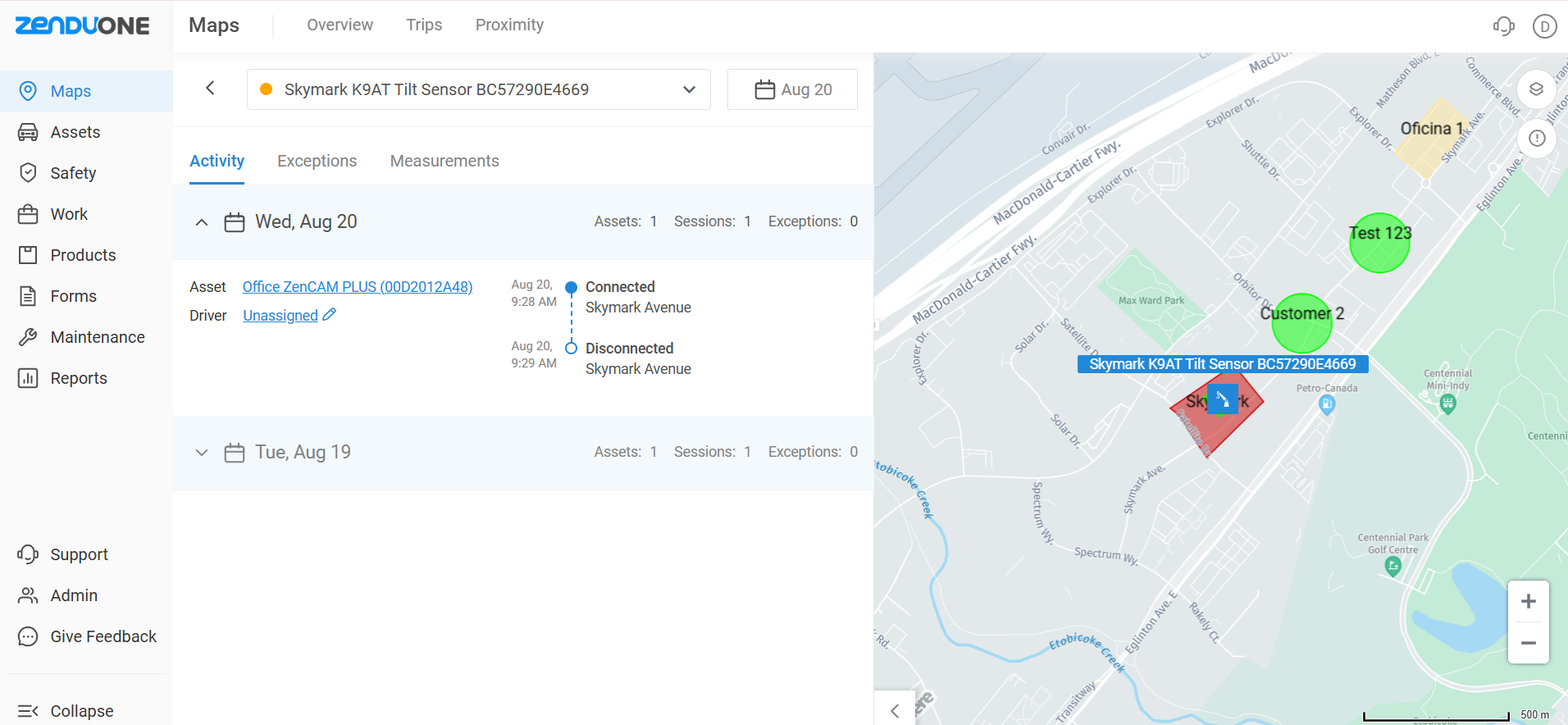Select the Customer 2 zone circle
Screen dimensions: 1568x725
pyautogui.click(x=1301, y=324)
